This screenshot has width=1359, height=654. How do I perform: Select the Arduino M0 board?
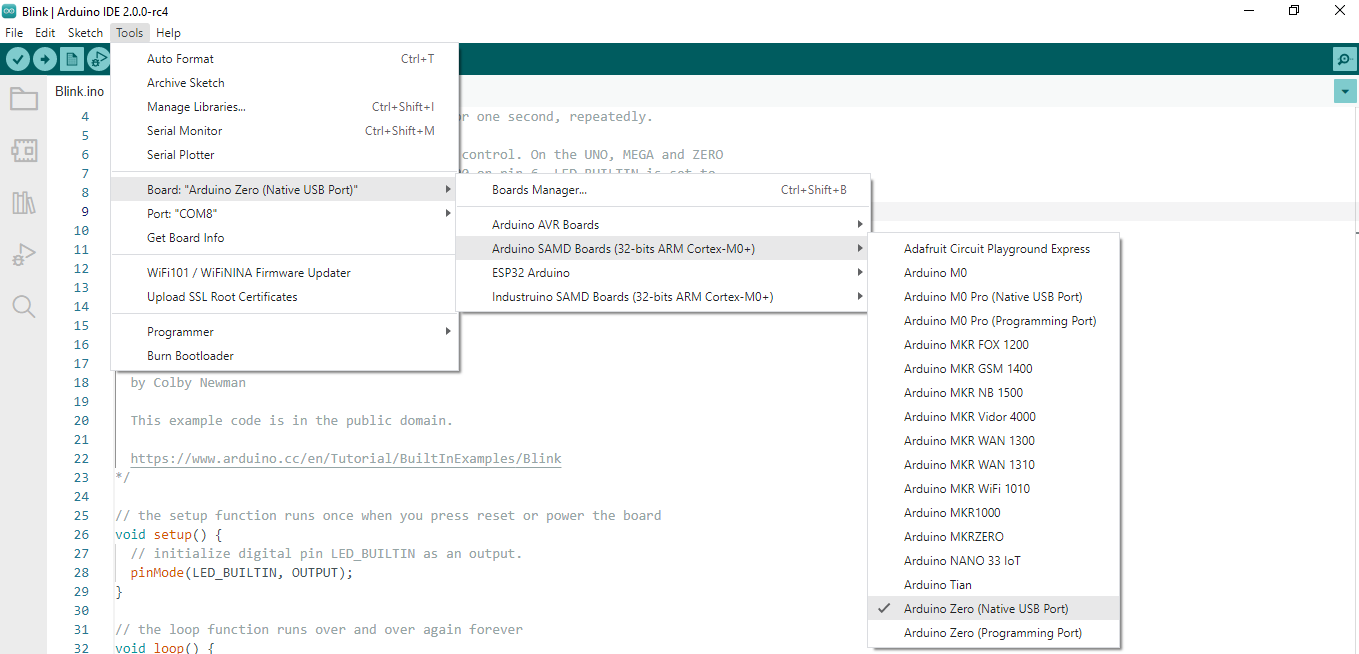coord(994,273)
